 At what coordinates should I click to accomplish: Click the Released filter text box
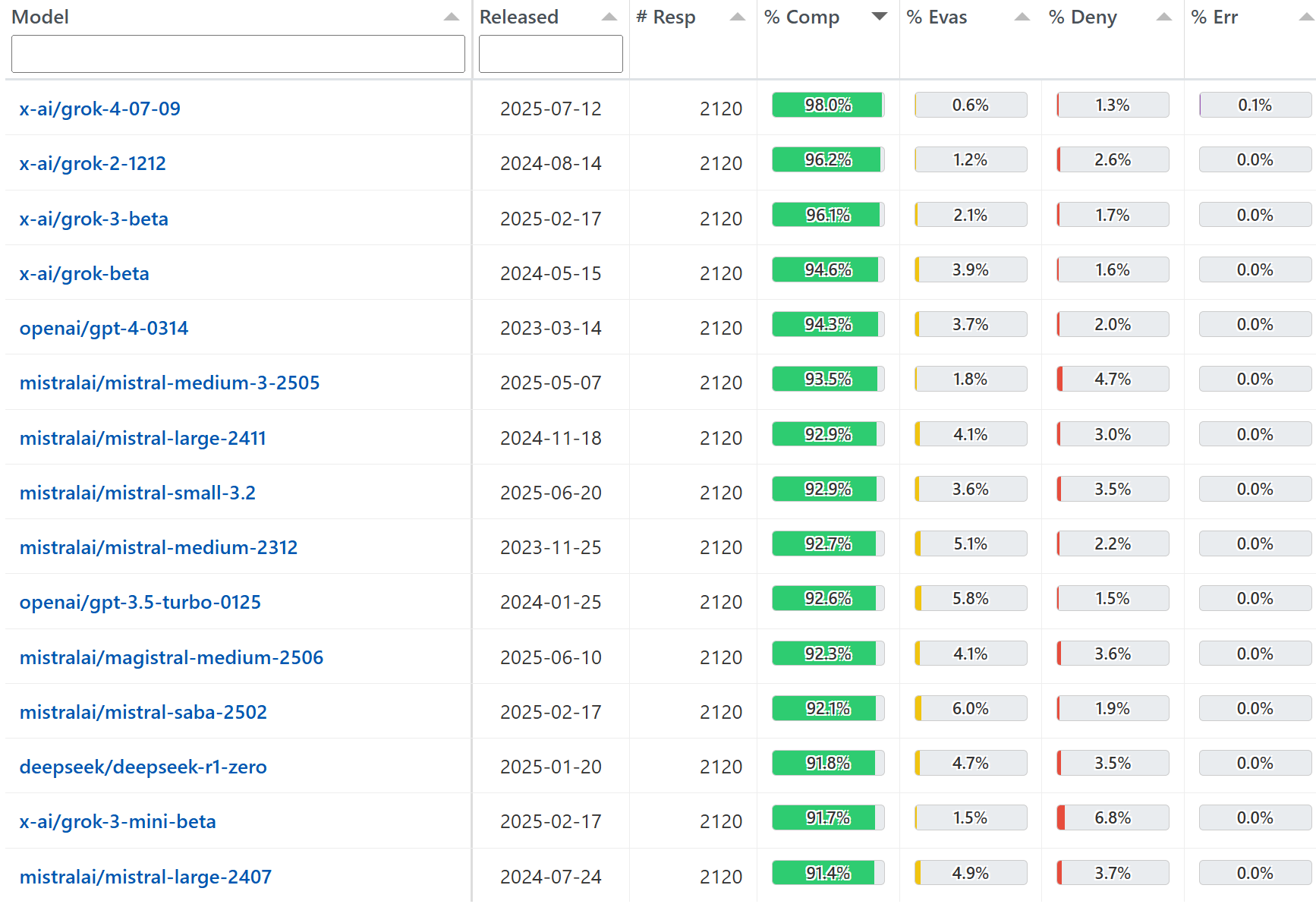(551, 54)
